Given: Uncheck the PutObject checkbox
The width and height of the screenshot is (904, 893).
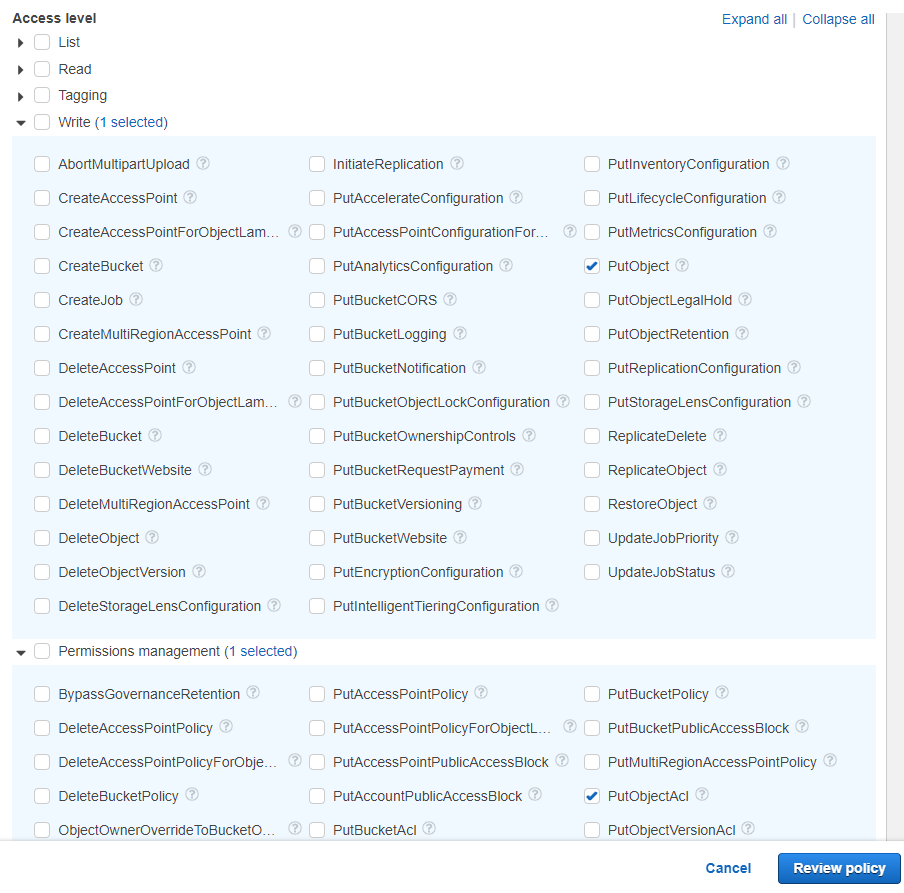Looking at the screenshot, I should (592, 266).
